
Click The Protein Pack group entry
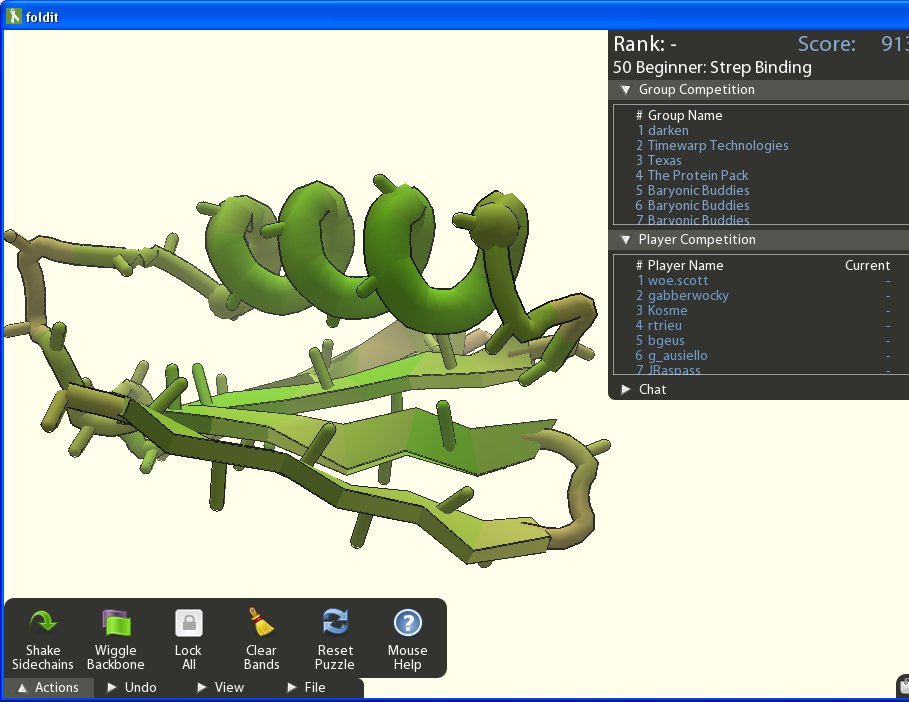coord(697,176)
